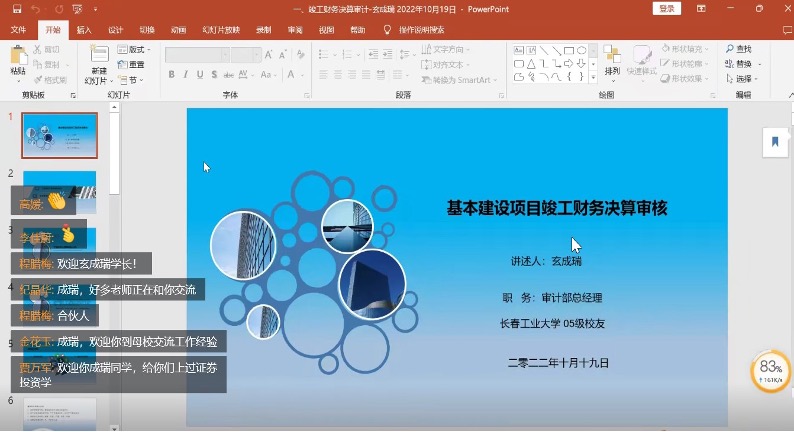Toggle Italic formatting button

[185, 75]
